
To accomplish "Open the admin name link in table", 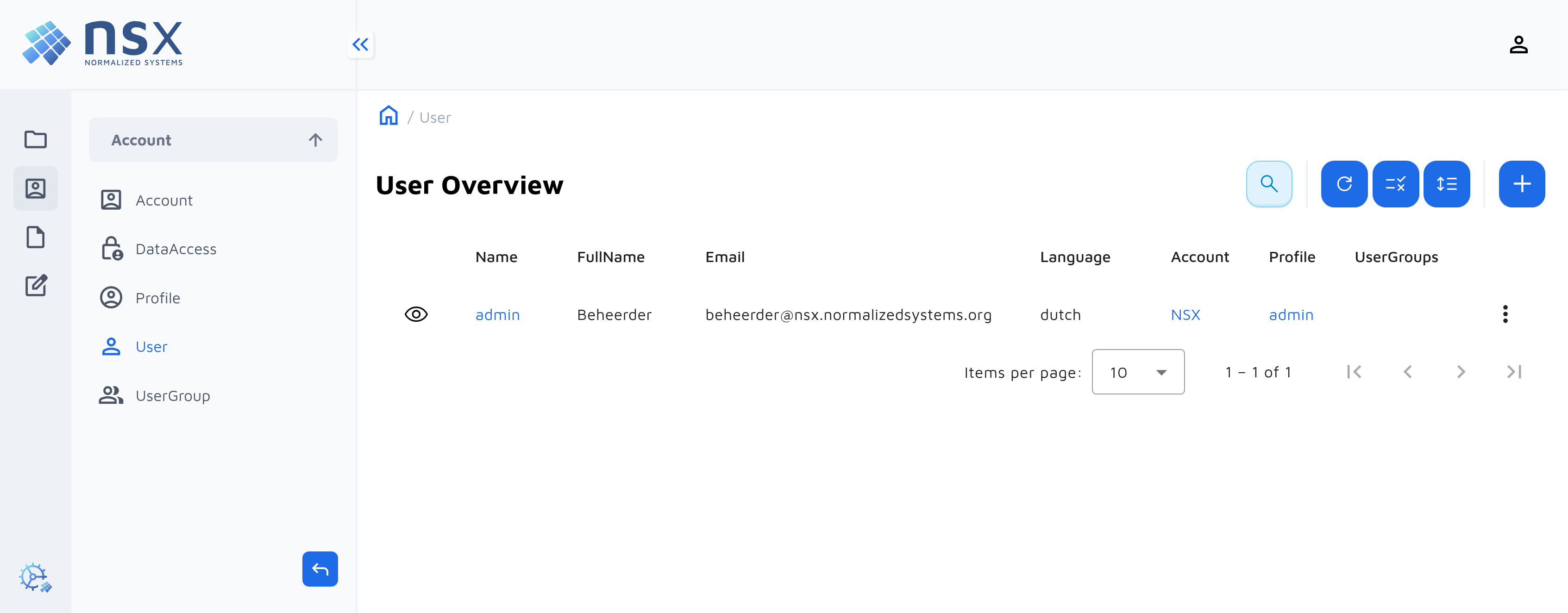I will 497,315.
